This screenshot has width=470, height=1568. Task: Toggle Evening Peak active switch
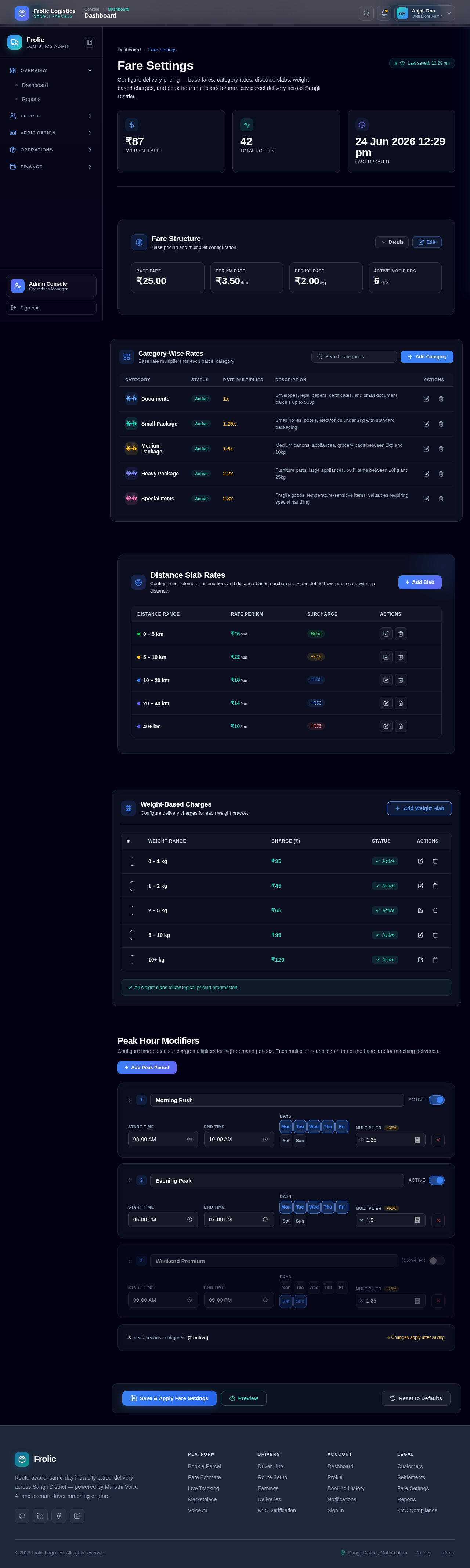coord(437,1180)
